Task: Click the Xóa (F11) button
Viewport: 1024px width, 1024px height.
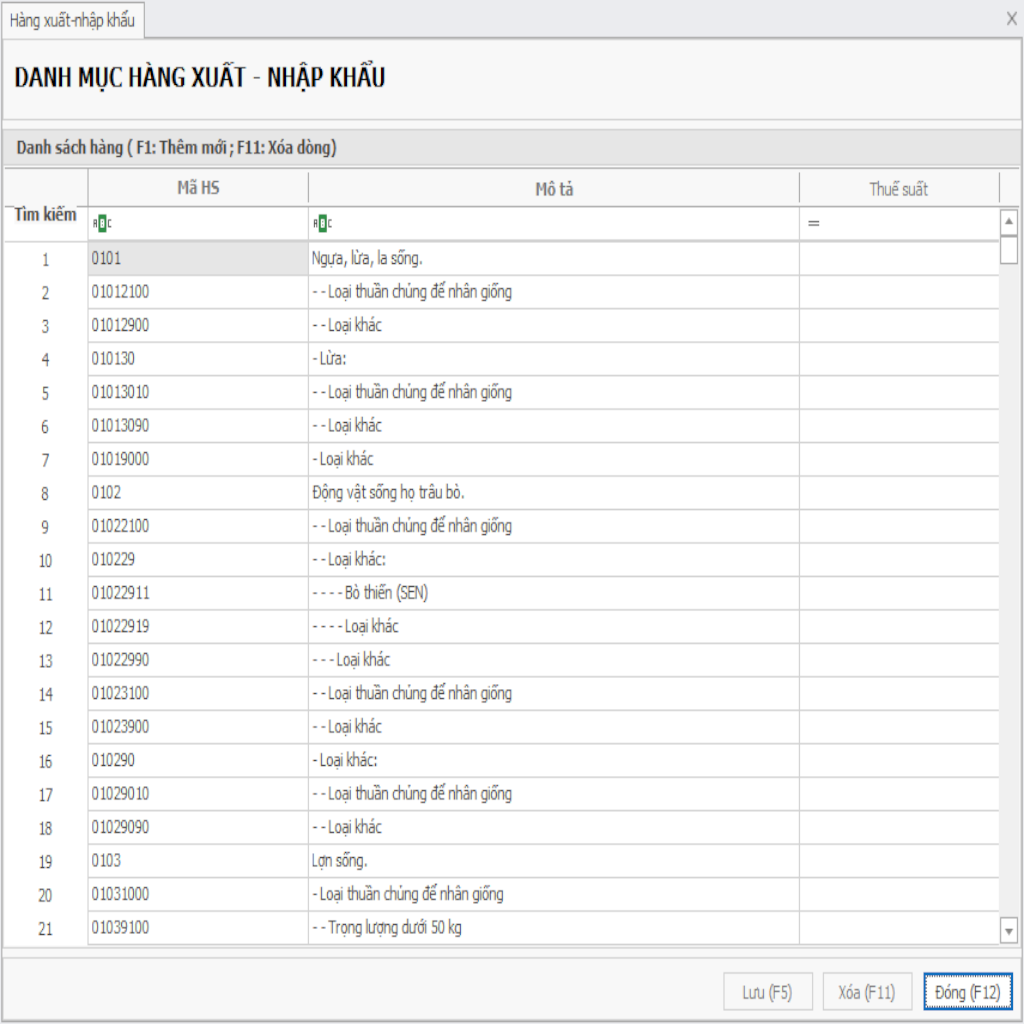Action: [867, 992]
